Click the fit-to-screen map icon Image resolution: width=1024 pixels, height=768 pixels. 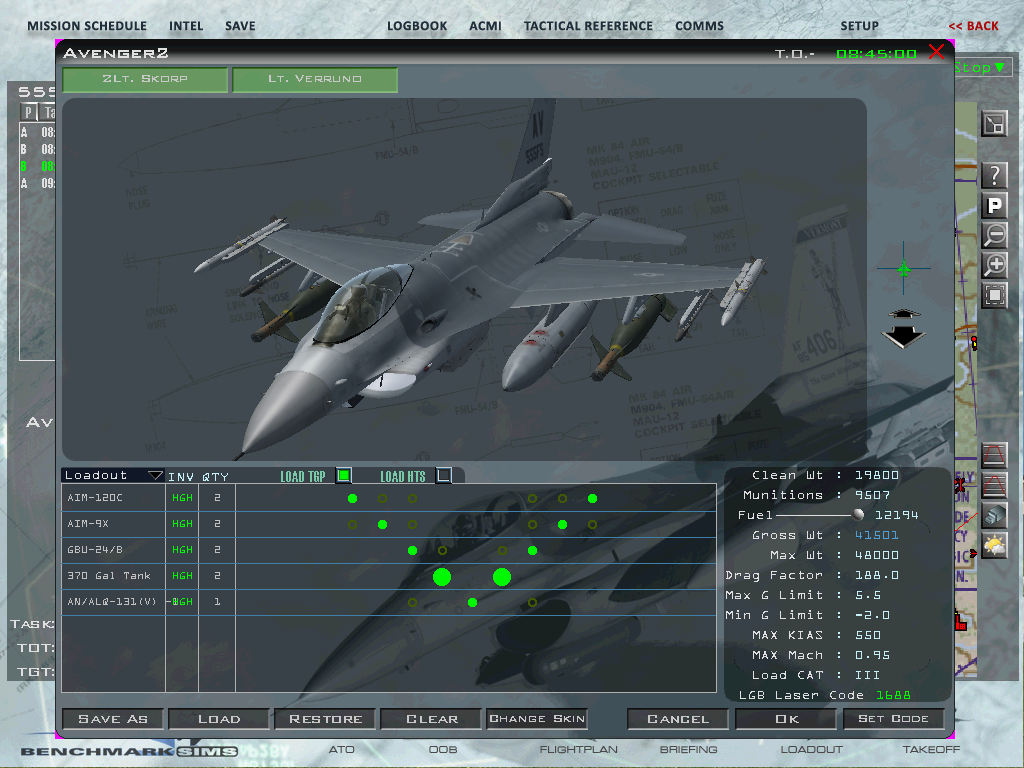pos(994,295)
